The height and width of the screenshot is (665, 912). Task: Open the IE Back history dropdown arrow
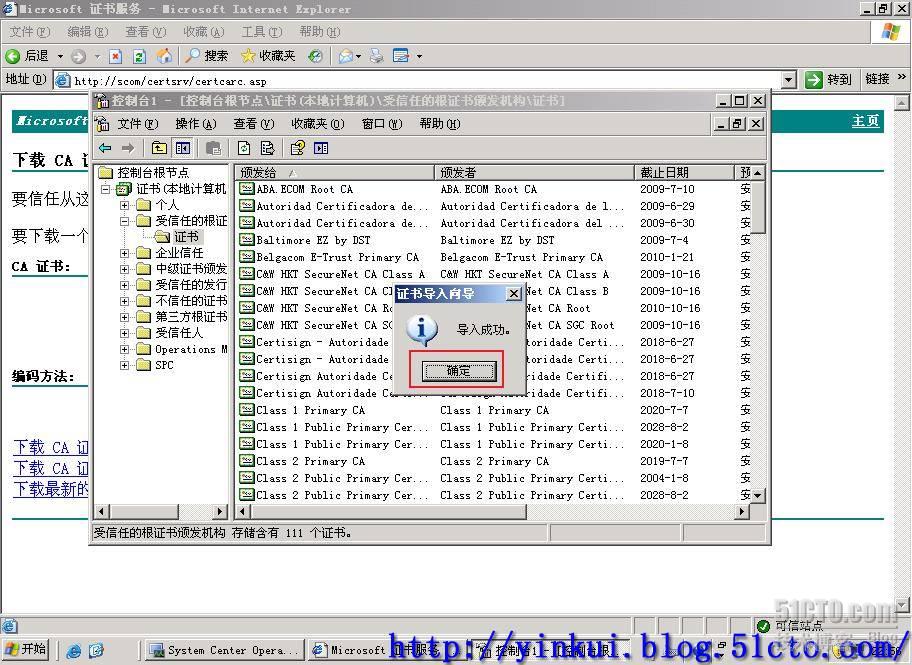coord(60,56)
